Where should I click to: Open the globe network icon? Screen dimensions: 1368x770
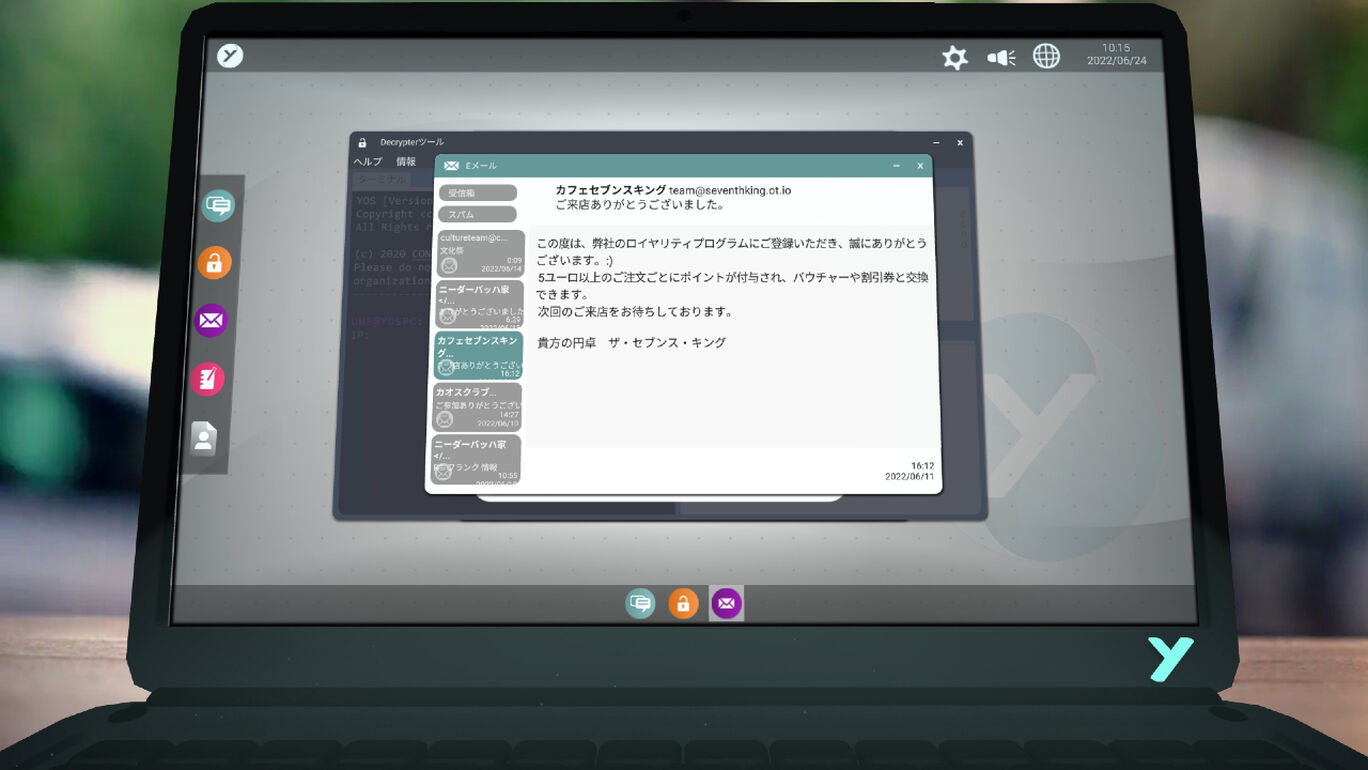coord(1046,56)
